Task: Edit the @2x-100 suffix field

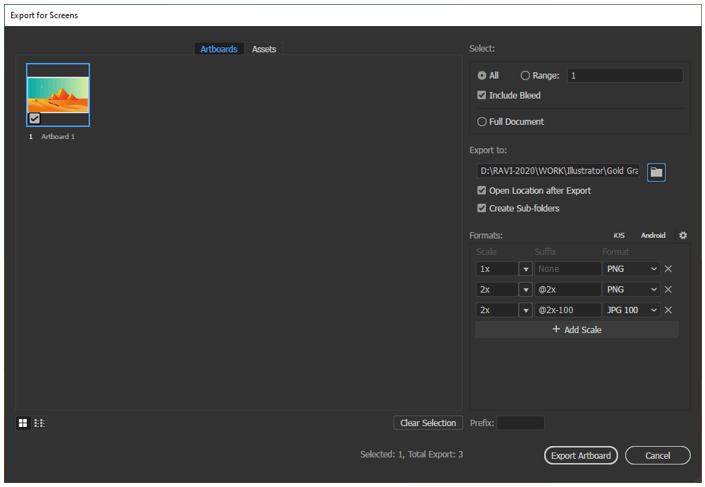Action: coord(567,310)
